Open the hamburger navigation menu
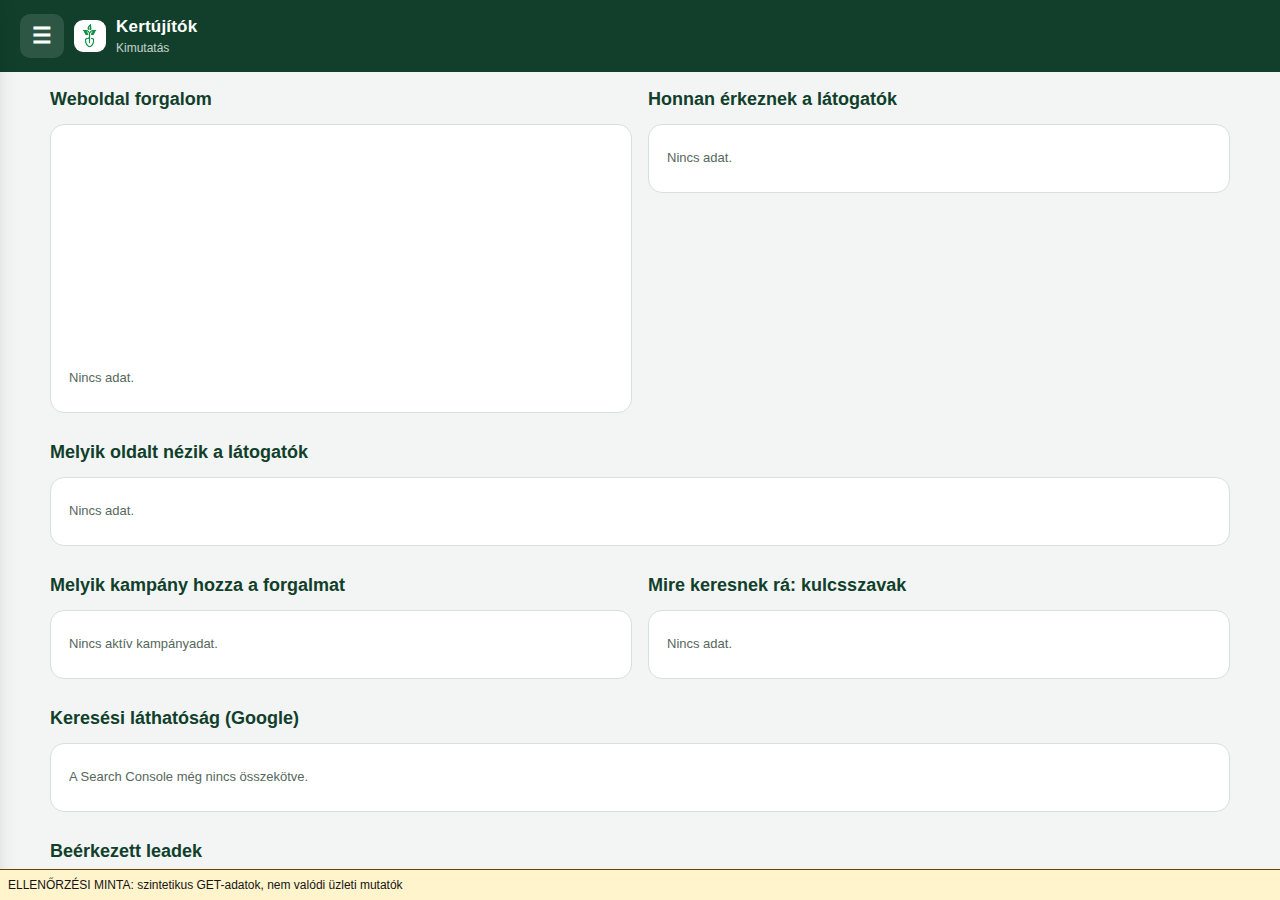This screenshot has height=900, width=1280. [42, 36]
